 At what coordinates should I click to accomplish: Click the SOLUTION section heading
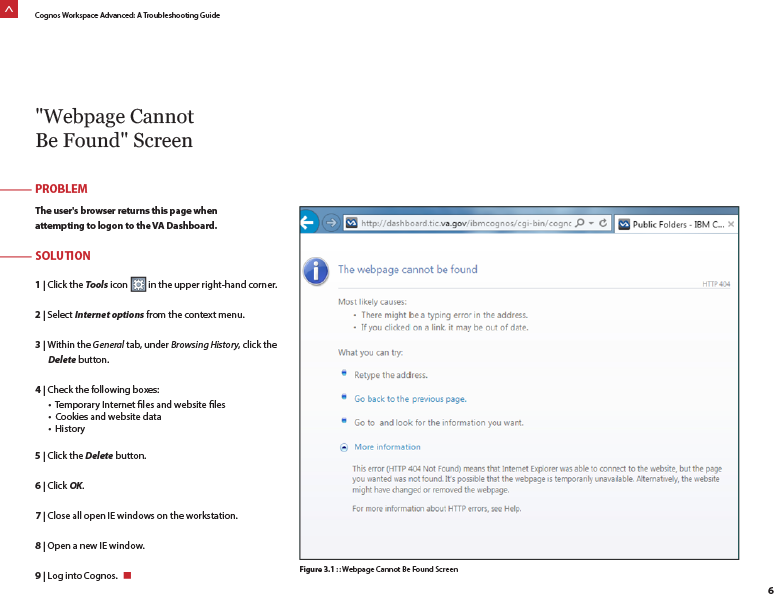coord(62,256)
